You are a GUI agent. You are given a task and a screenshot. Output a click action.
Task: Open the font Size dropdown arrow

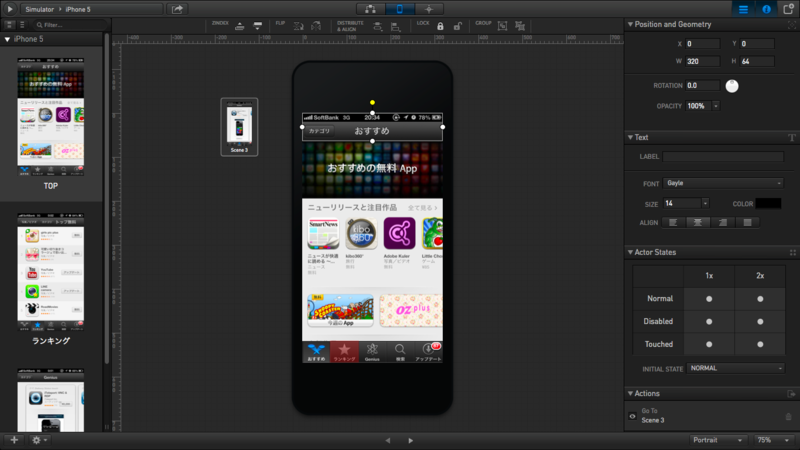(x=705, y=204)
